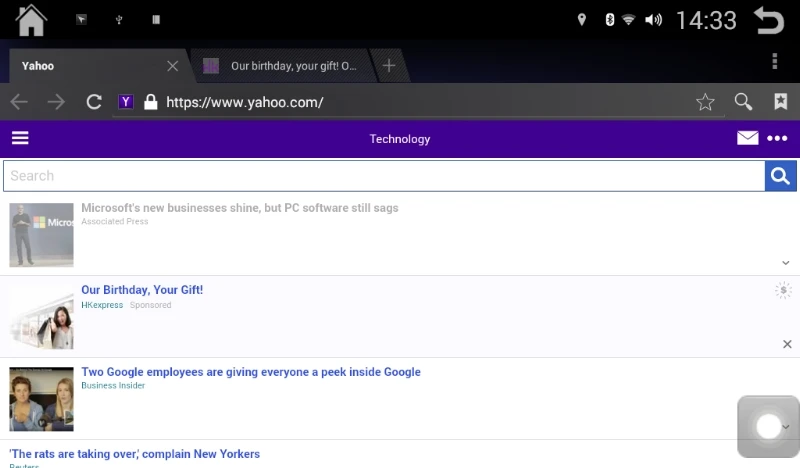Open Yahoo three-dots more options

pyautogui.click(x=778, y=139)
